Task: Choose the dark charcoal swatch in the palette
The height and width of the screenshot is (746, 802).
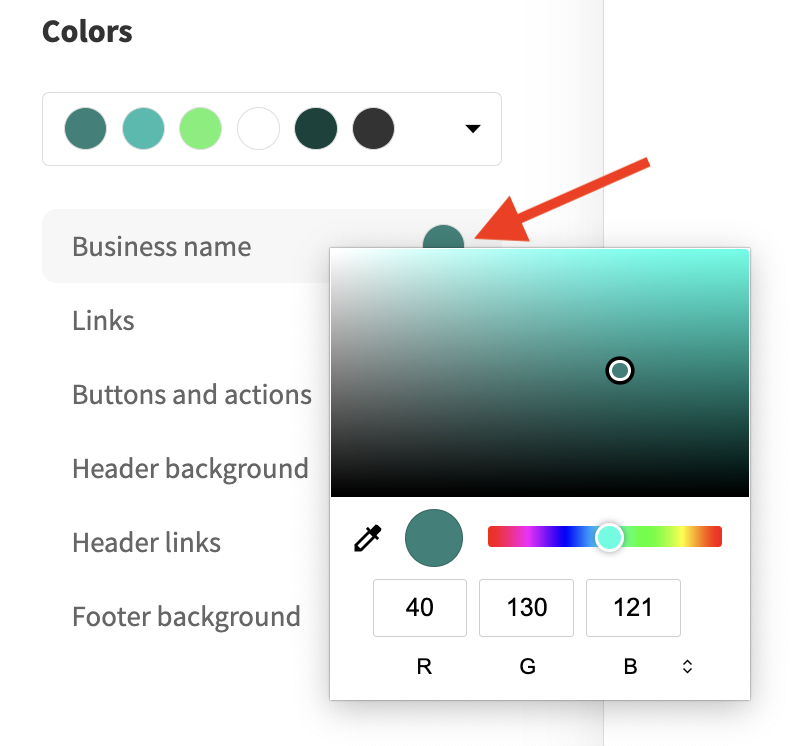Action: (373, 129)
